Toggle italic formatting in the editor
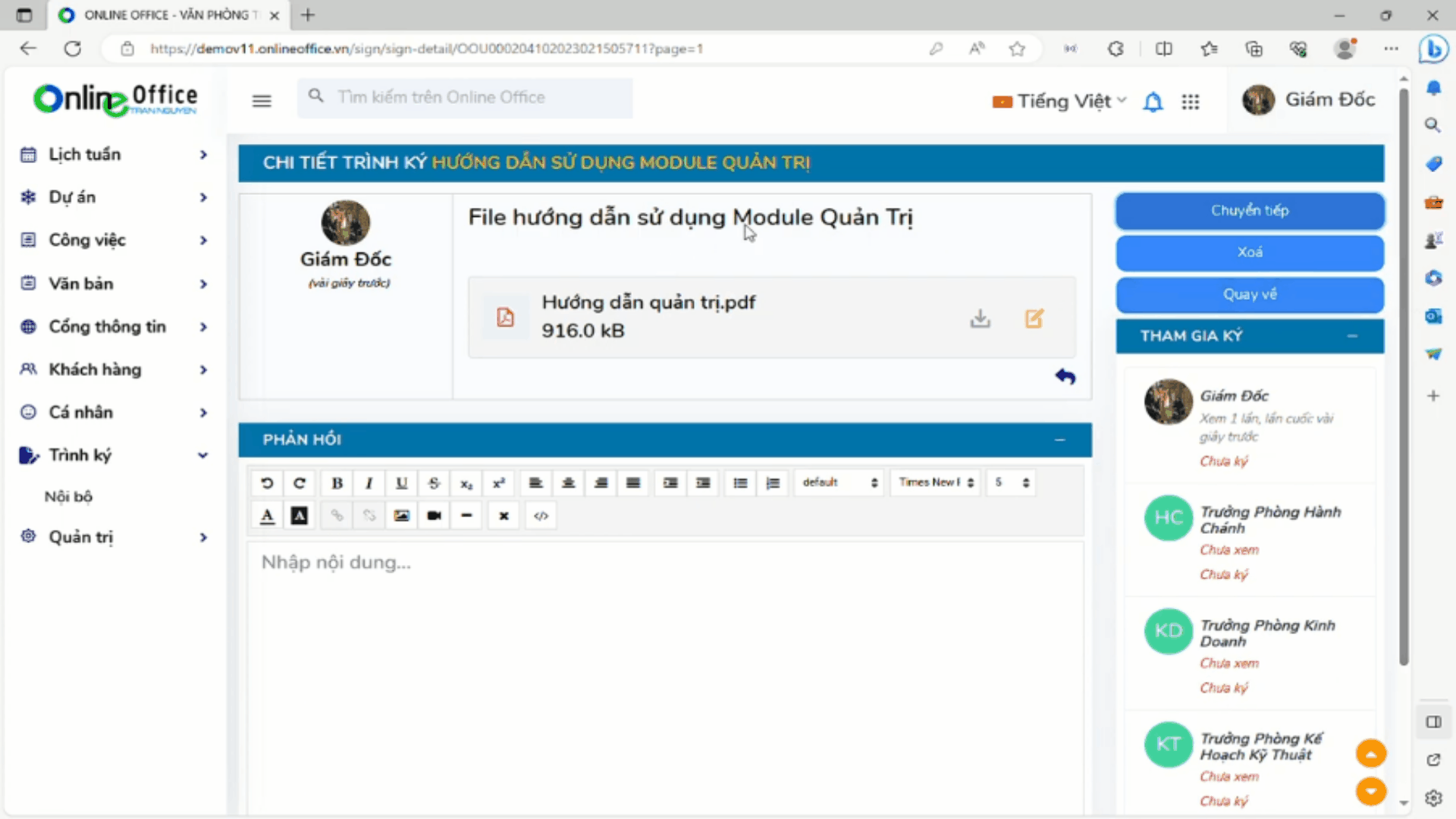The width and height of the screenshot is (1456, 819). click(x=369, y=483)
